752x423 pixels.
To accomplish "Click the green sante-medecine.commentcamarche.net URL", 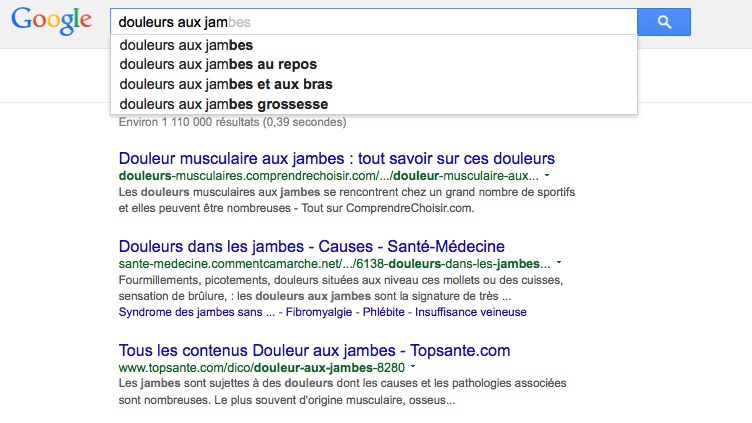I will tap(334, 263).
